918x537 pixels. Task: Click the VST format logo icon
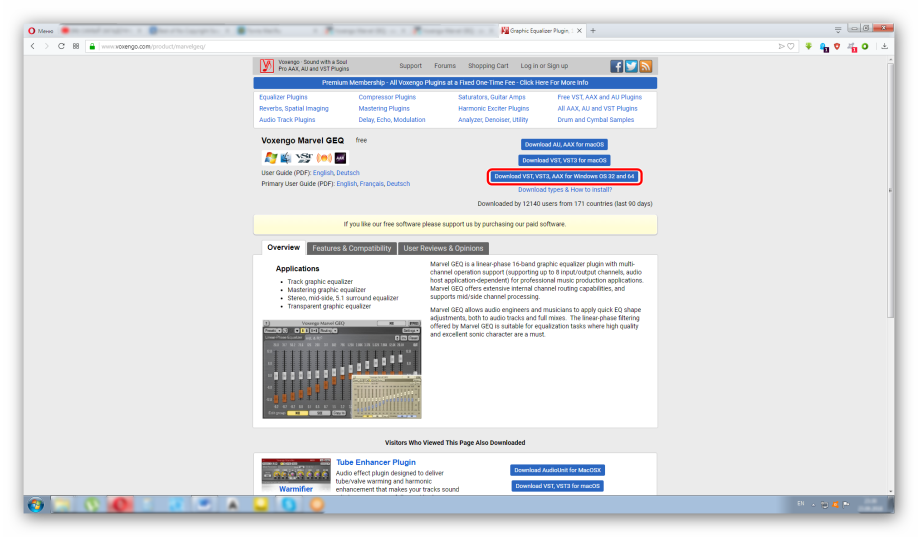(x=304, y=158)
